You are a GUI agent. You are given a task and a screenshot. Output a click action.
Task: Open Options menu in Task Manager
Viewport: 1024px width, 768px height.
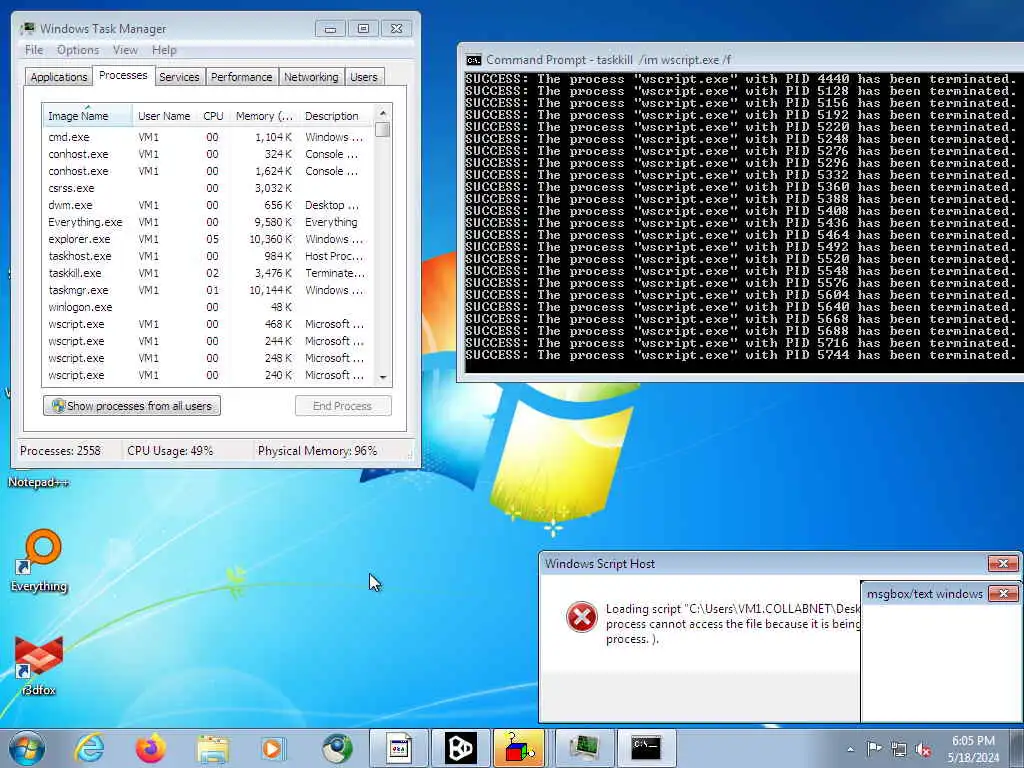point(78,50)
